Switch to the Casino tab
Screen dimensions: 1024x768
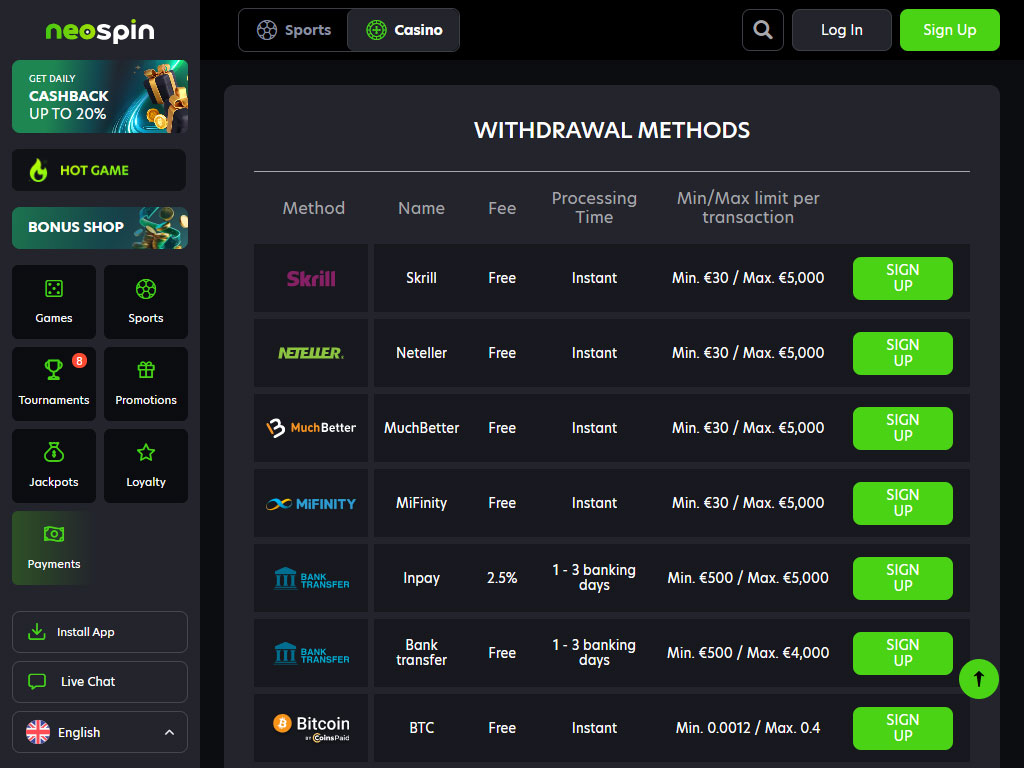[x=404, y=30]
